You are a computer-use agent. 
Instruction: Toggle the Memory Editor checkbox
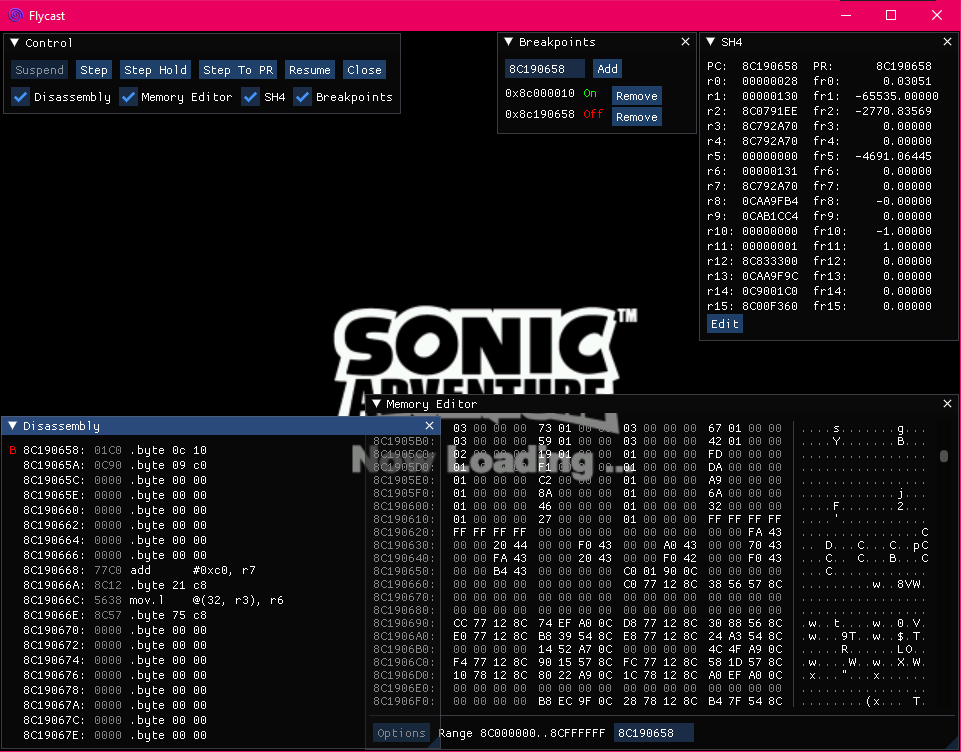click(x=128, y=97)
